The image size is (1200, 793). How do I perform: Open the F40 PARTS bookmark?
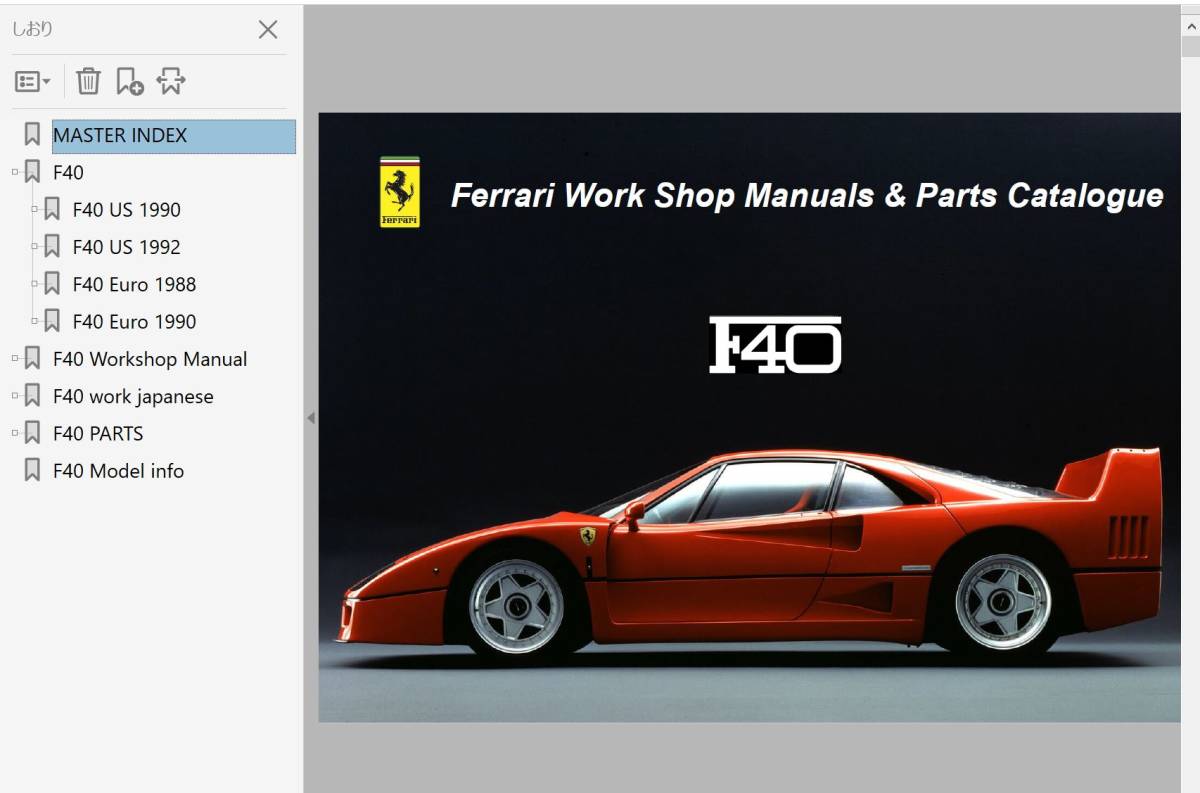pos(98,434)
